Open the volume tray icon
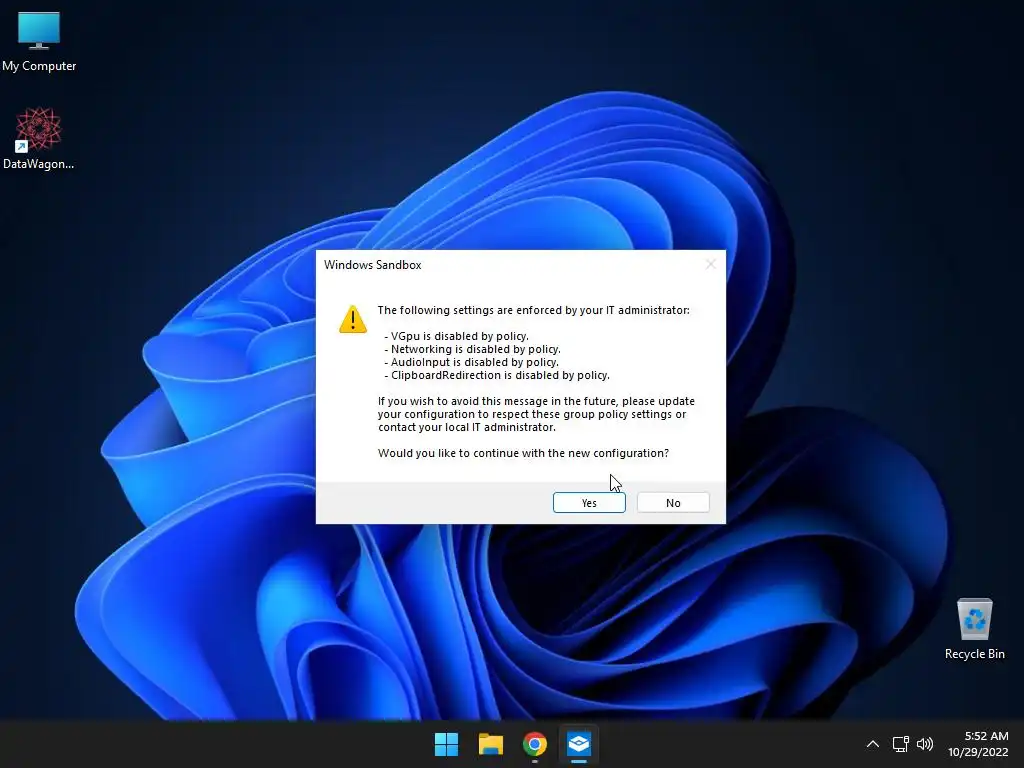Image resolution: width=1024 pixels, height=768 pixels. pyautogui.click(x=925, y=744)
